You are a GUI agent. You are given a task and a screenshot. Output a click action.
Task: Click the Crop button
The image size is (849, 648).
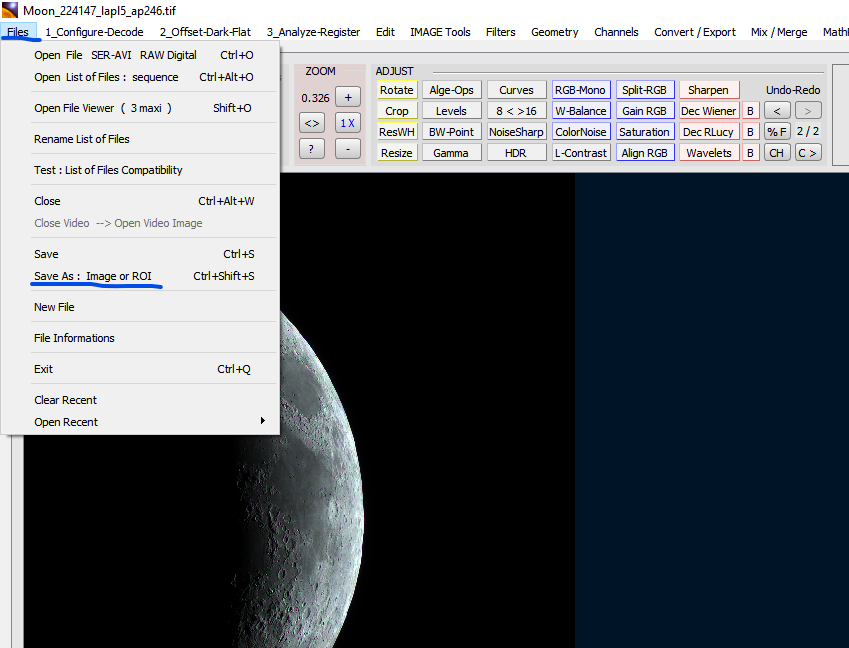pyautogui.click(x=397, y=111)
